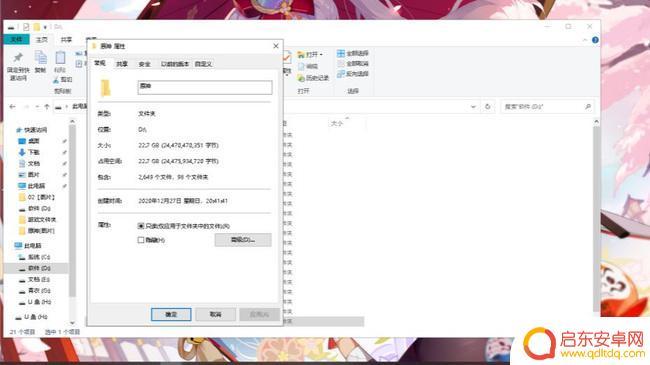Click '选中 1 个项目' in status bar
Screen dimensions: 650x365
[62, 332]
